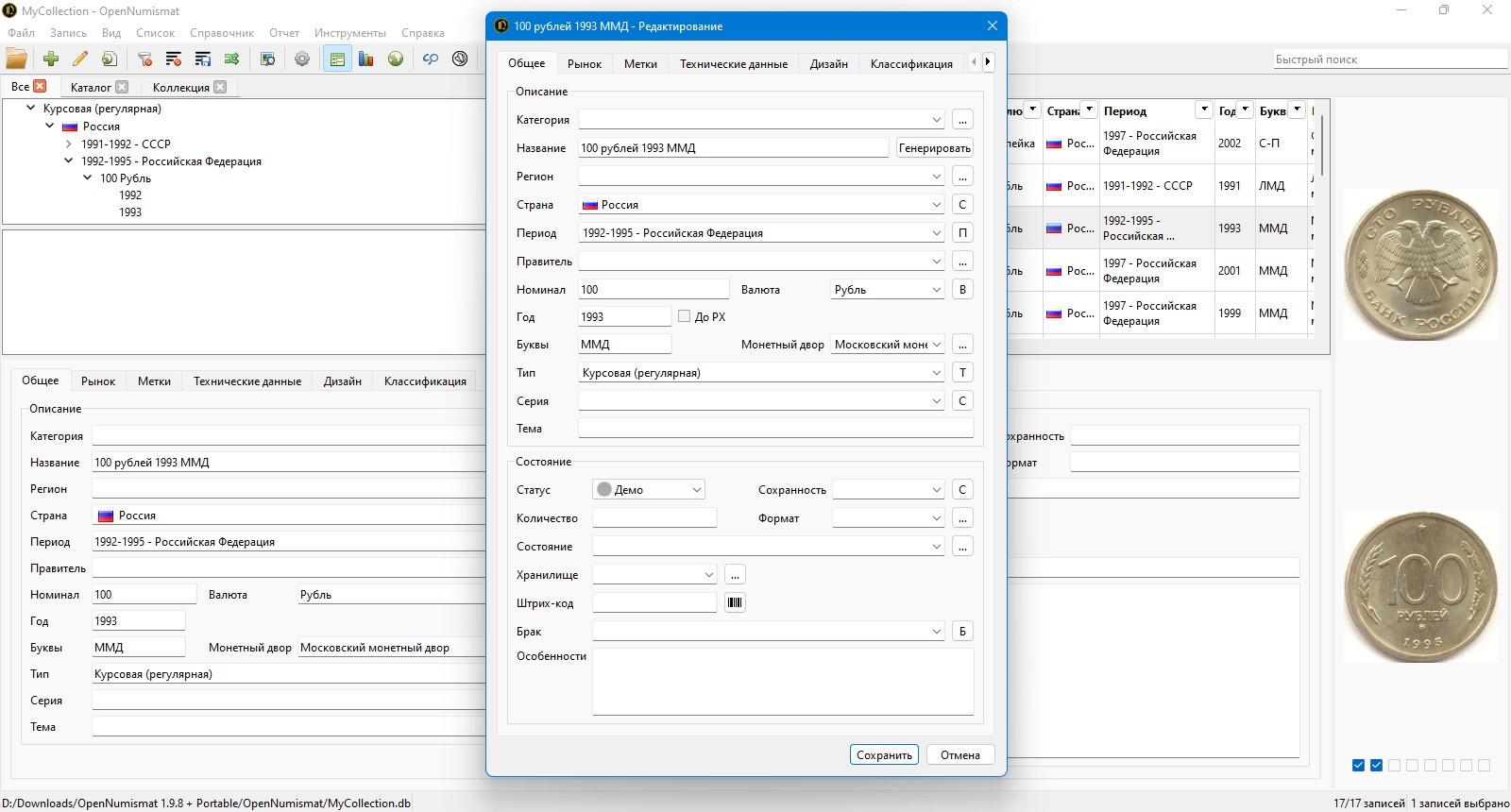Open the Инструменты menu
The height and width of the screenshot is (812, 1511).
tap(350, 32)
